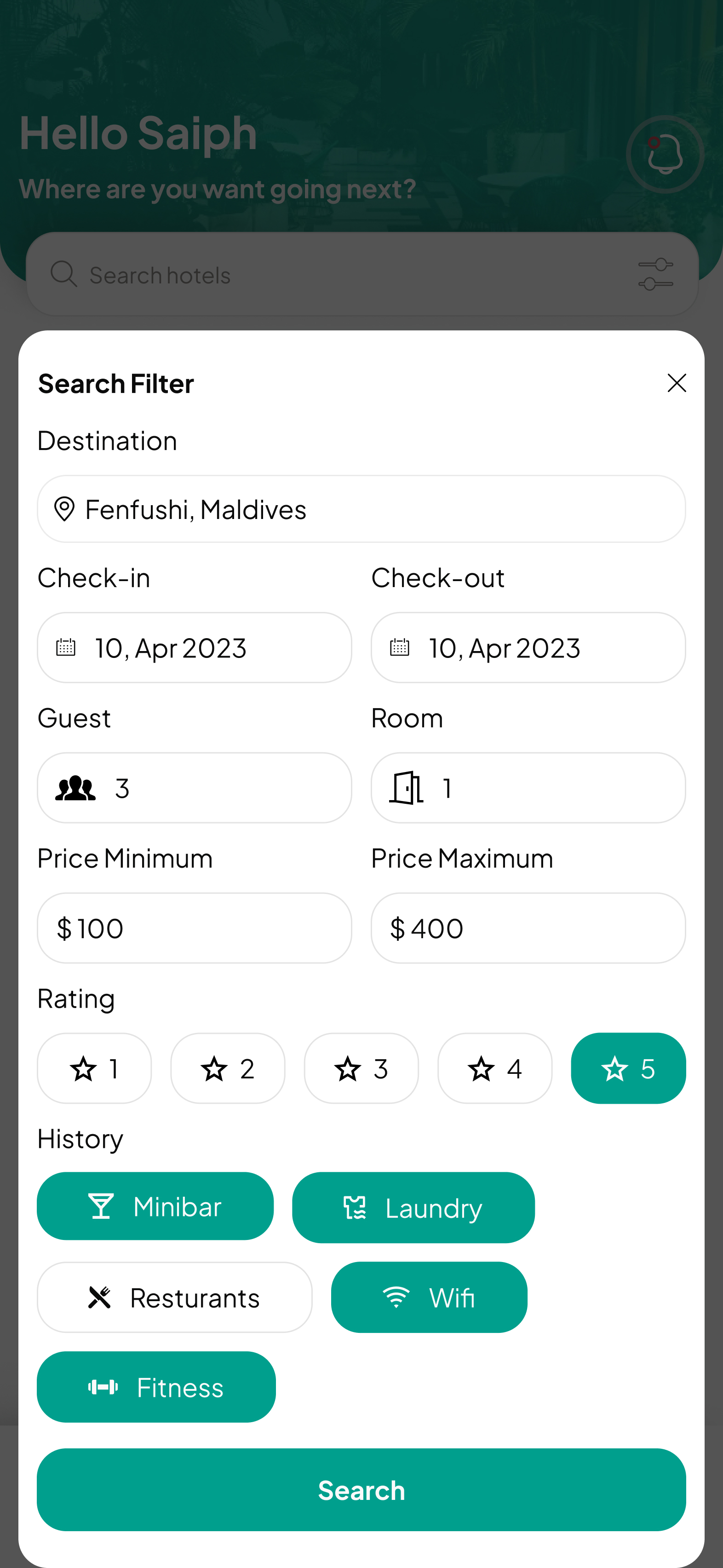This screenshot has width=723, height=1568.
Task: Open notifications bell icon
Action: pyautogui.click(x=665, y=155)
